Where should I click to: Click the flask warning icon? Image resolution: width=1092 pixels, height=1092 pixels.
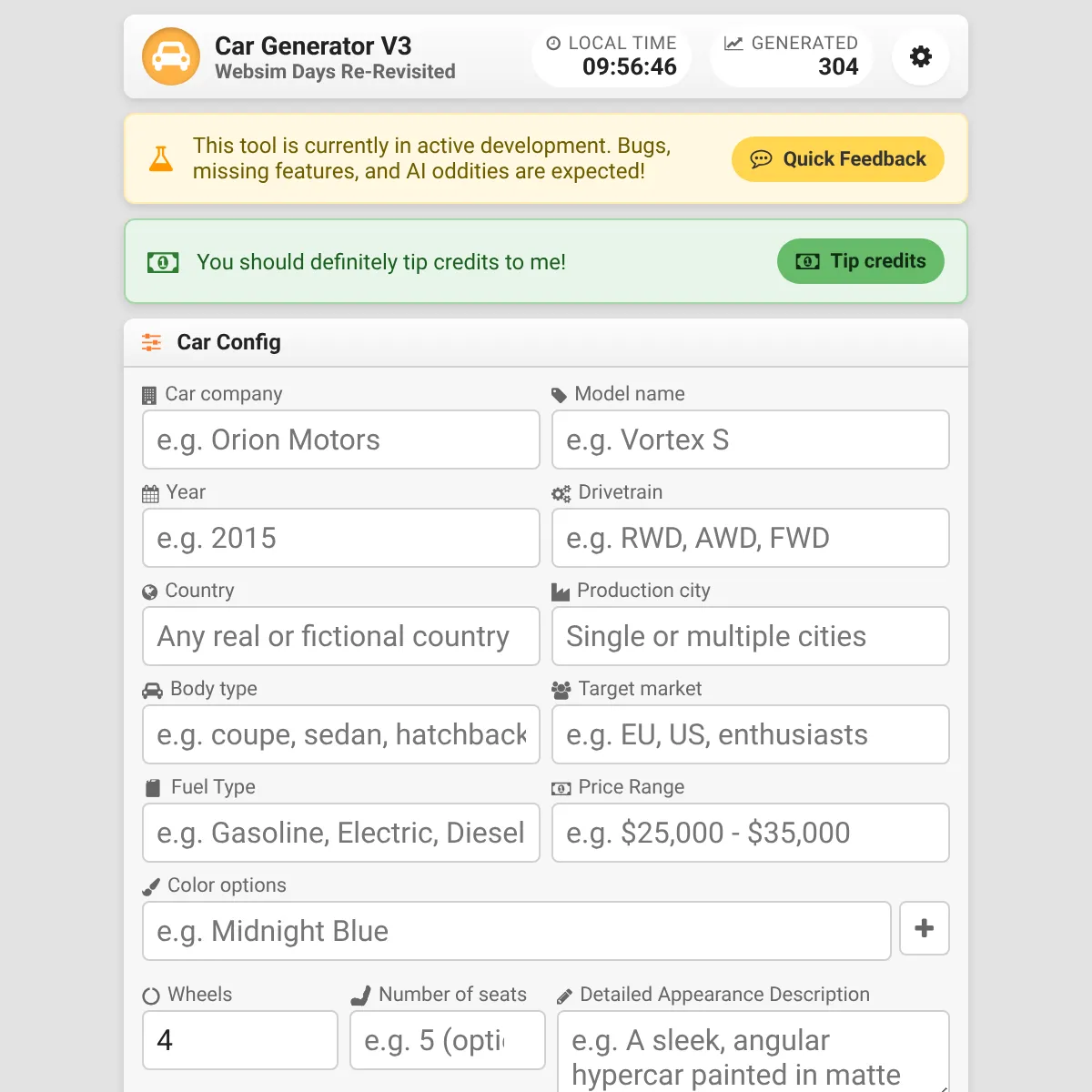pos(161,159)
